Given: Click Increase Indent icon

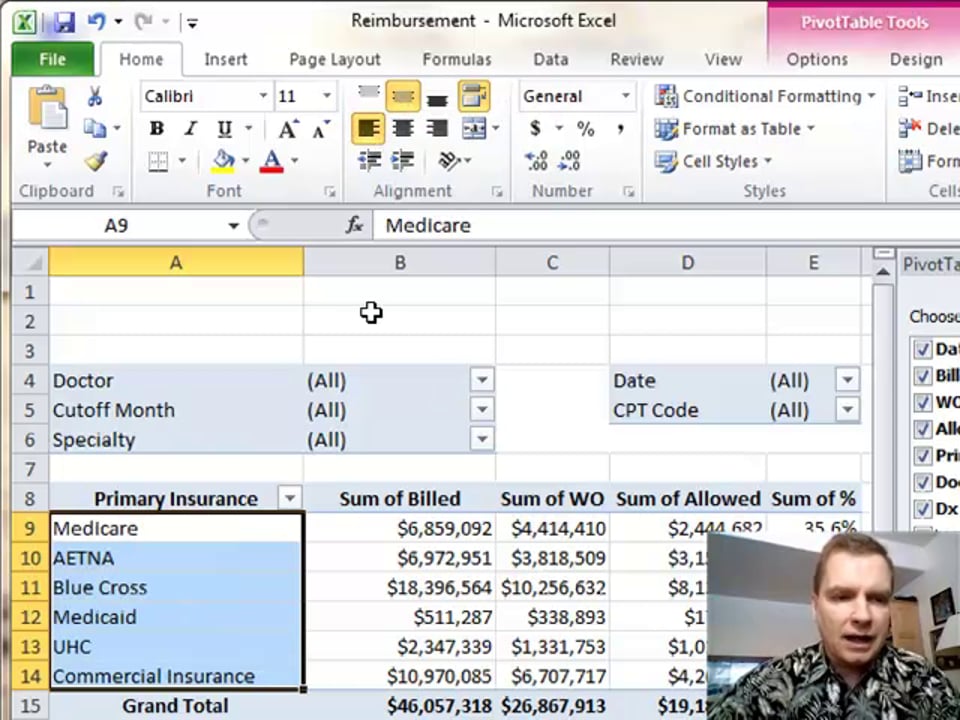Looking at the screenshot, I should pyautogui.click(x=403, y=161).
